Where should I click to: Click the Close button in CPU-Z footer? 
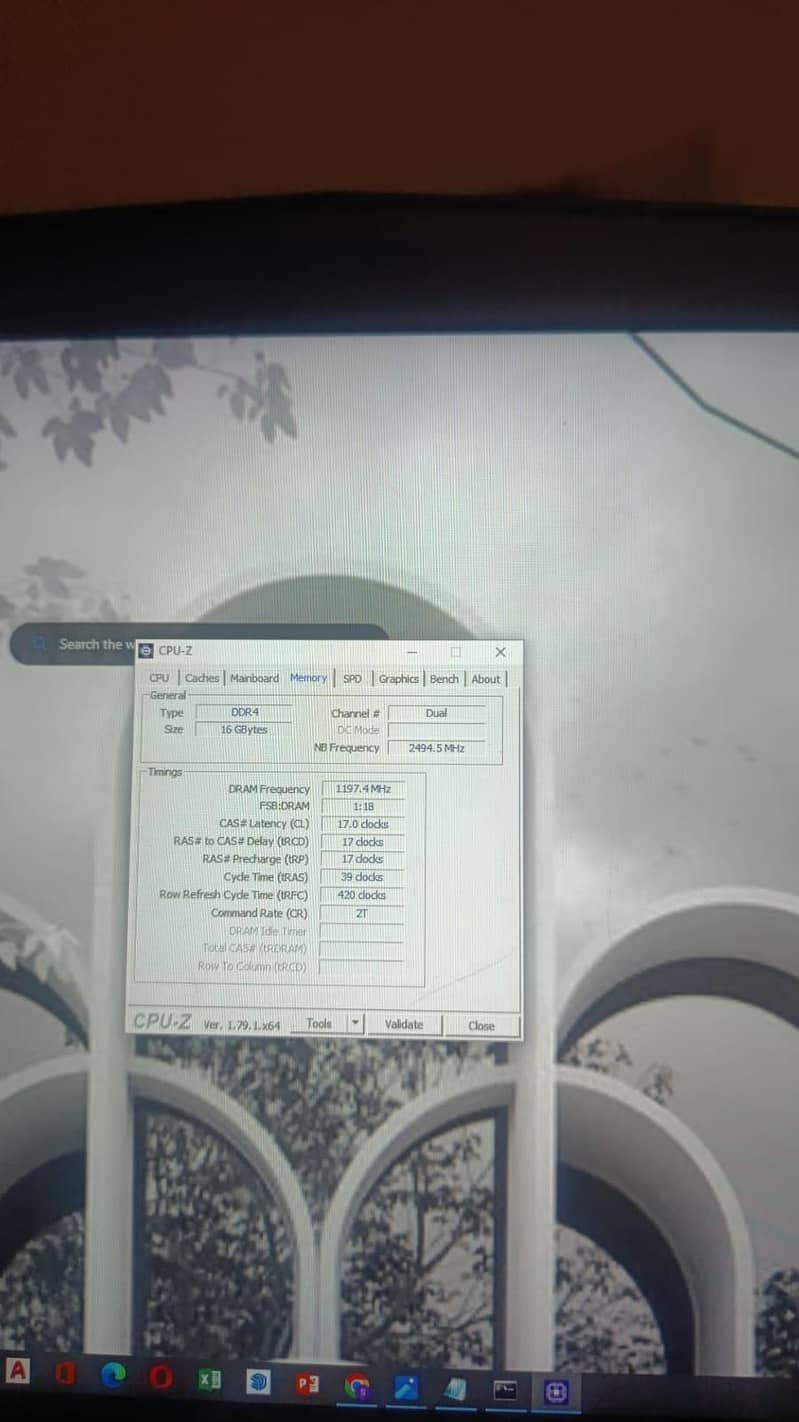coord(481,1026)
